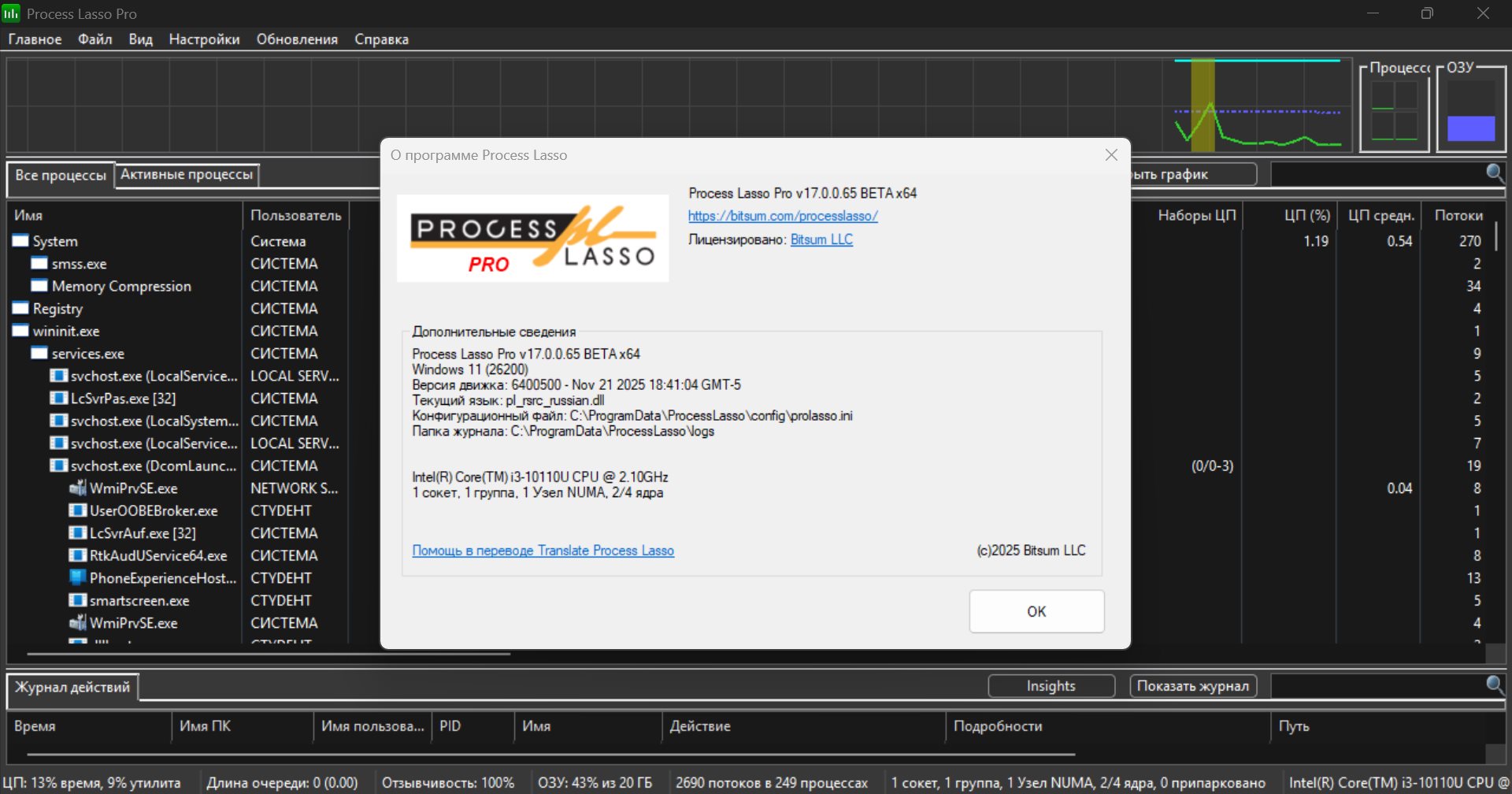Switch to the Активные процессы tab

[x=187, y=175]
